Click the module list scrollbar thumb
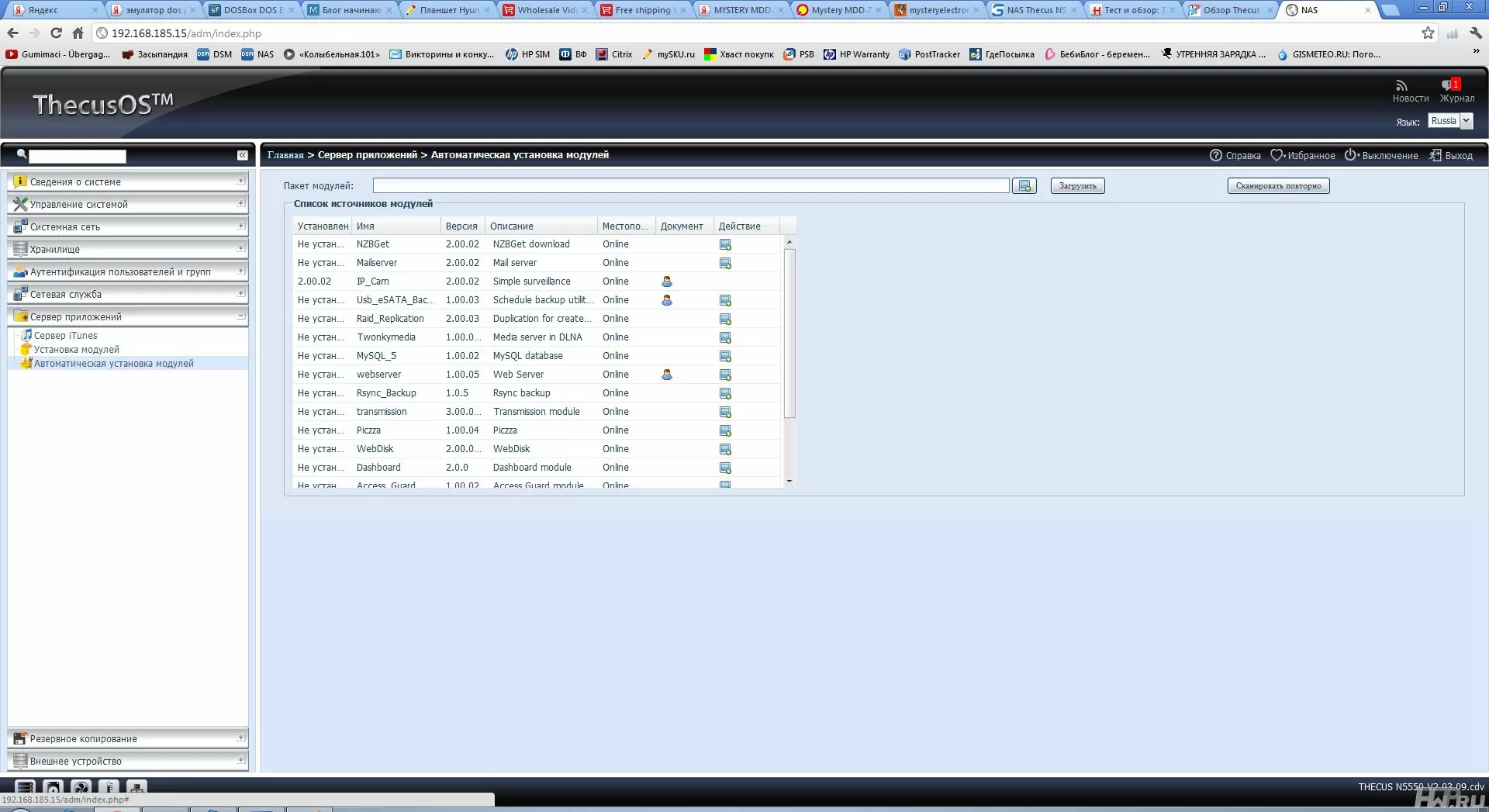Image resolution: width=1489 pixels, height=812 pixels. (x=789, y=333)
